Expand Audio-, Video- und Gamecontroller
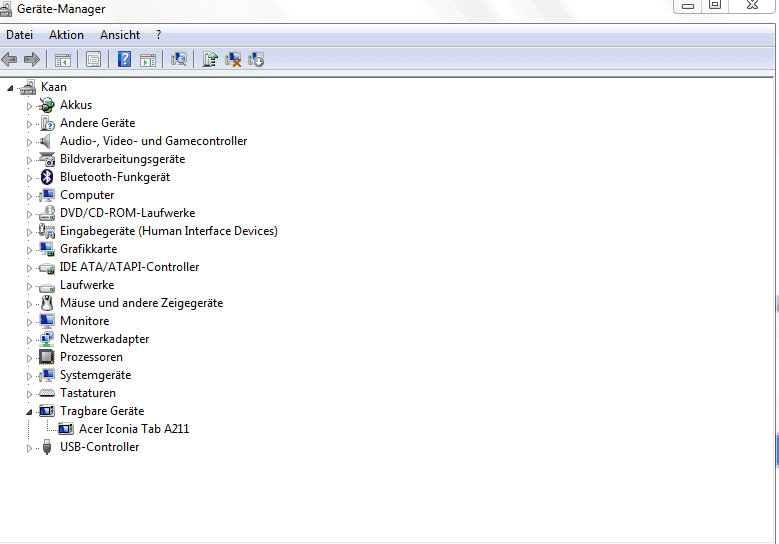Viewport: 779px width, 544px height. [x=29, y=142]
